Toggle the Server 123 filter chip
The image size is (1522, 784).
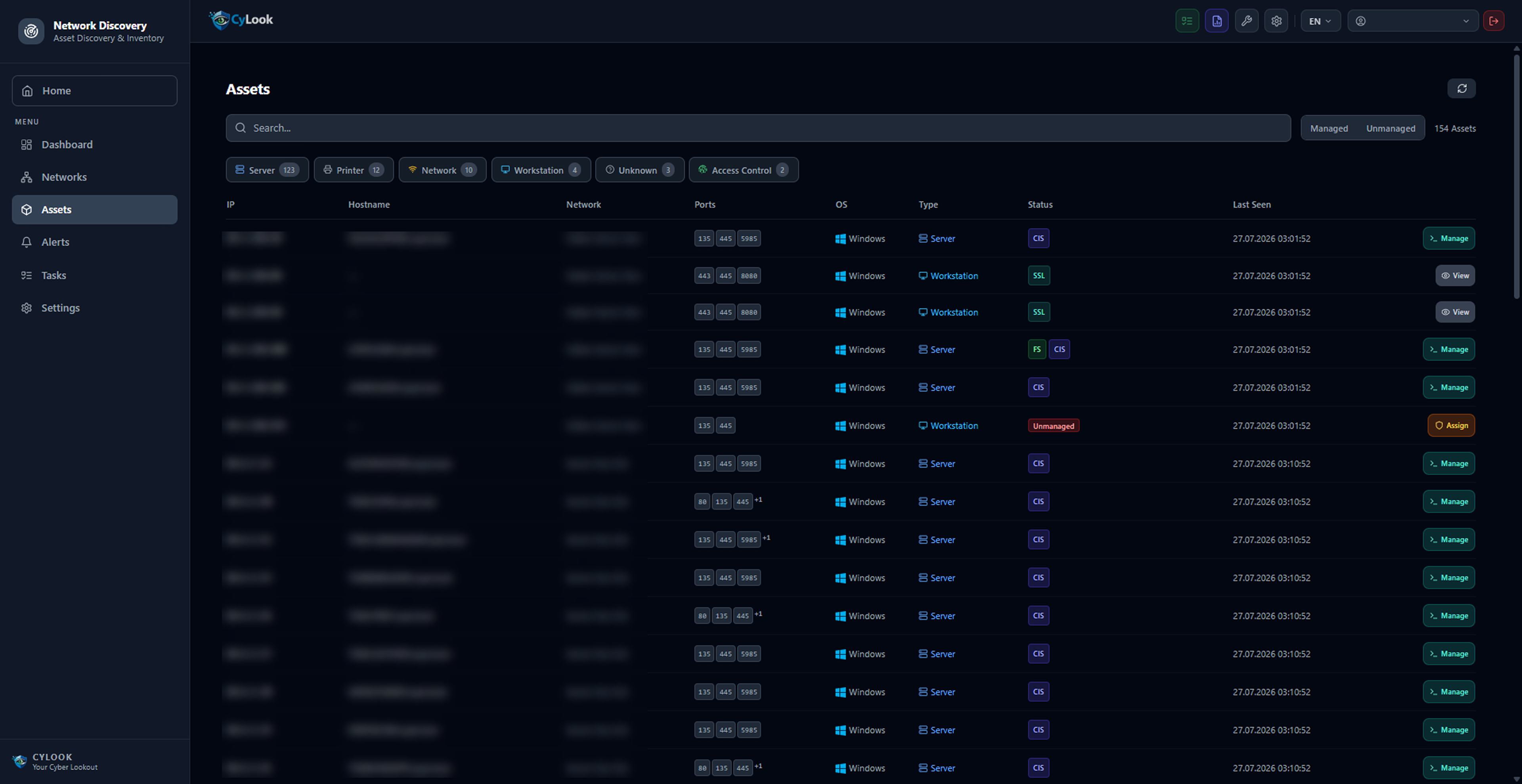267,170
